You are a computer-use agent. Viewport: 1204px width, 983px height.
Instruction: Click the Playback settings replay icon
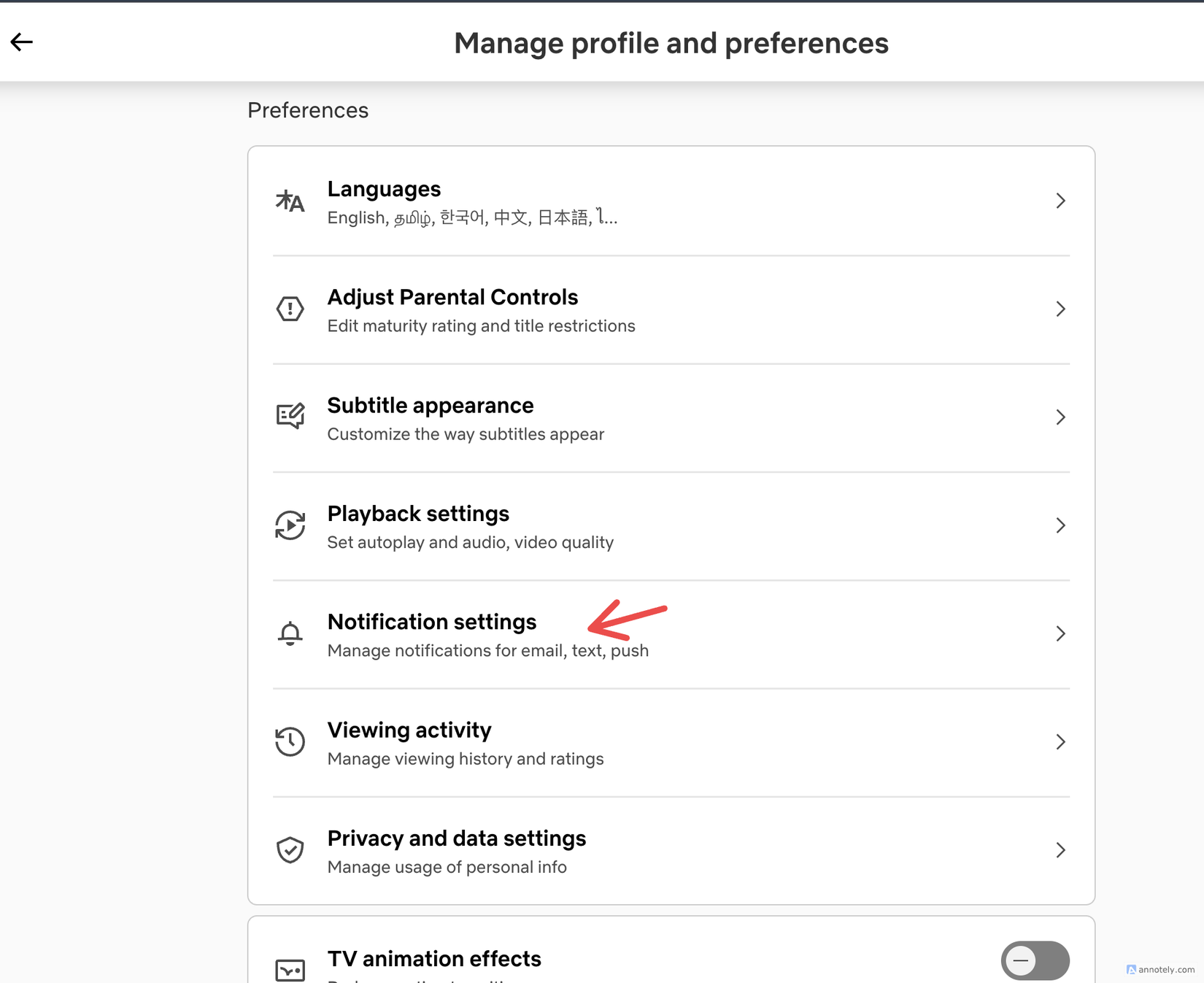point(290,525)
